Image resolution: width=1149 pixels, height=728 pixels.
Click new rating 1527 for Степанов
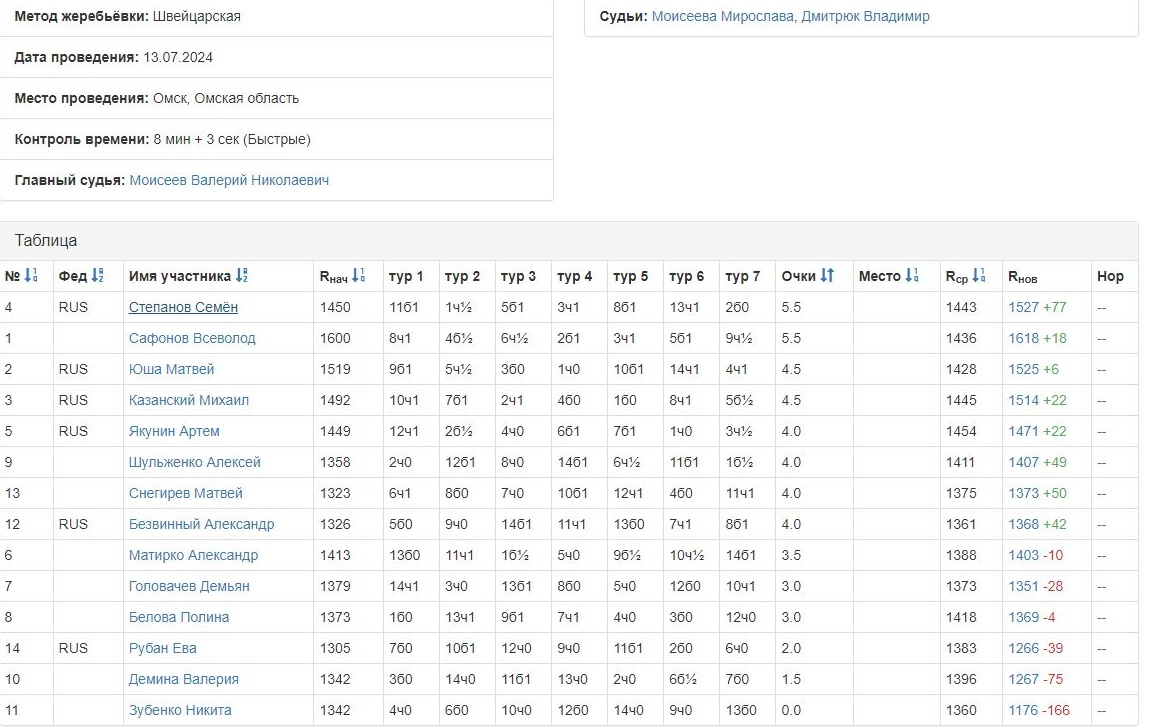coord(1023,307)
